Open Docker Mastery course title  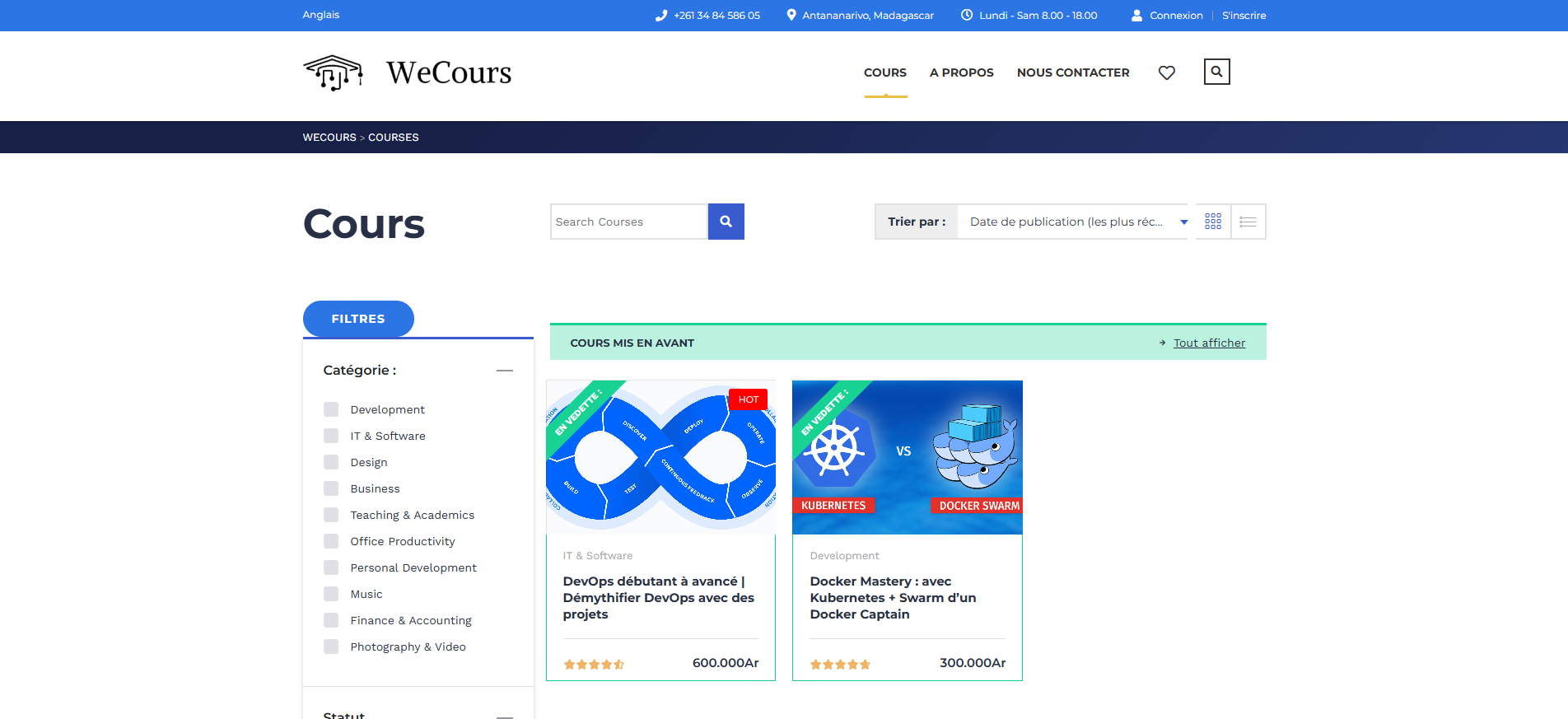(893, 598)
